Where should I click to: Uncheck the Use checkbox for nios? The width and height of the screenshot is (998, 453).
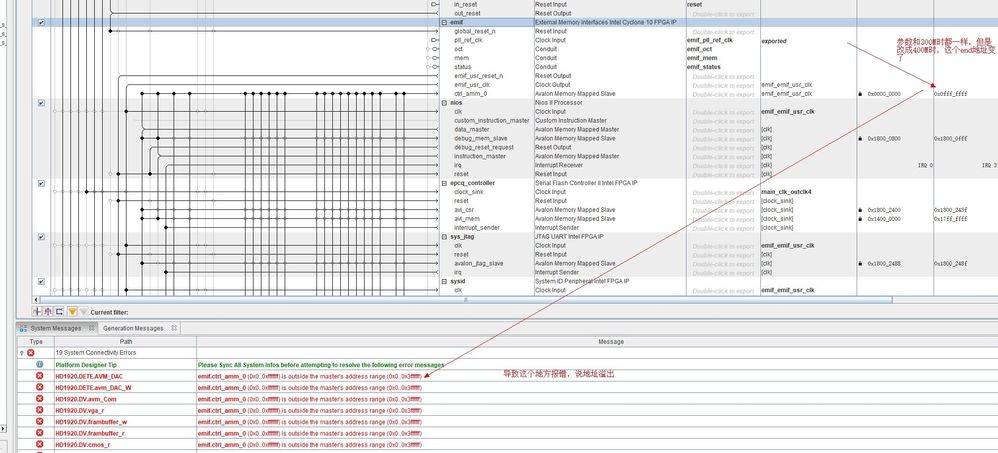(41, 102)
